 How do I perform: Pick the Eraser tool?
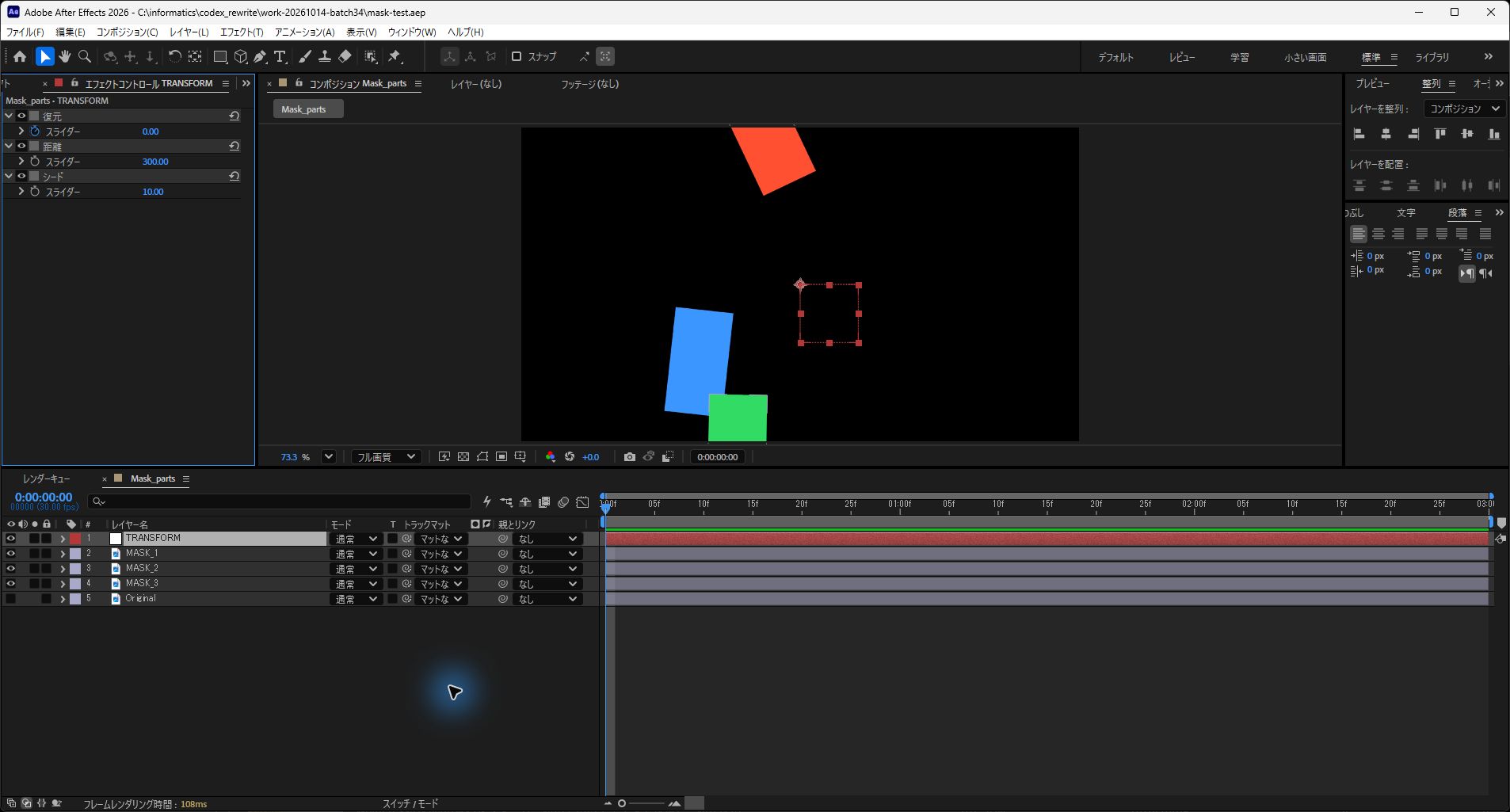click(x=345, y=56)
